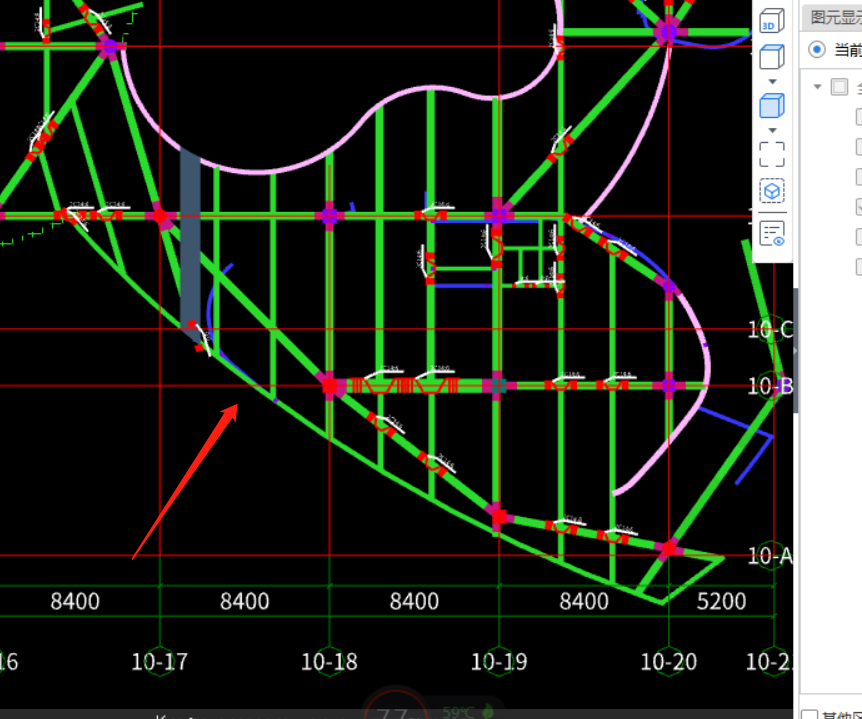
Task: Click axis label 10-C
Action: (770, 330)
